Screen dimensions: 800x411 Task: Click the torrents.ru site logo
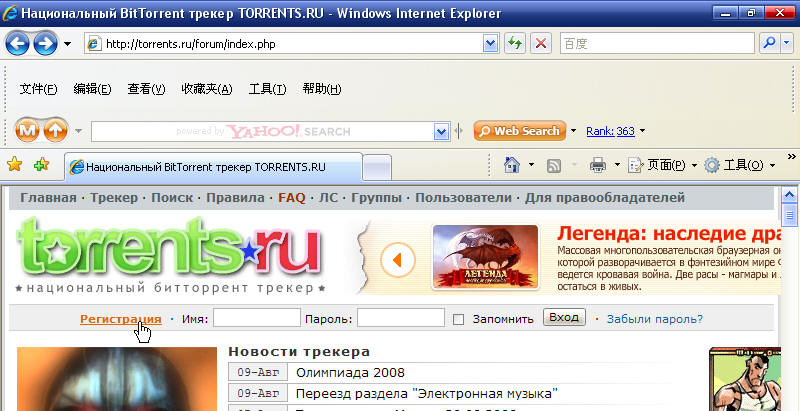point(170,255)
